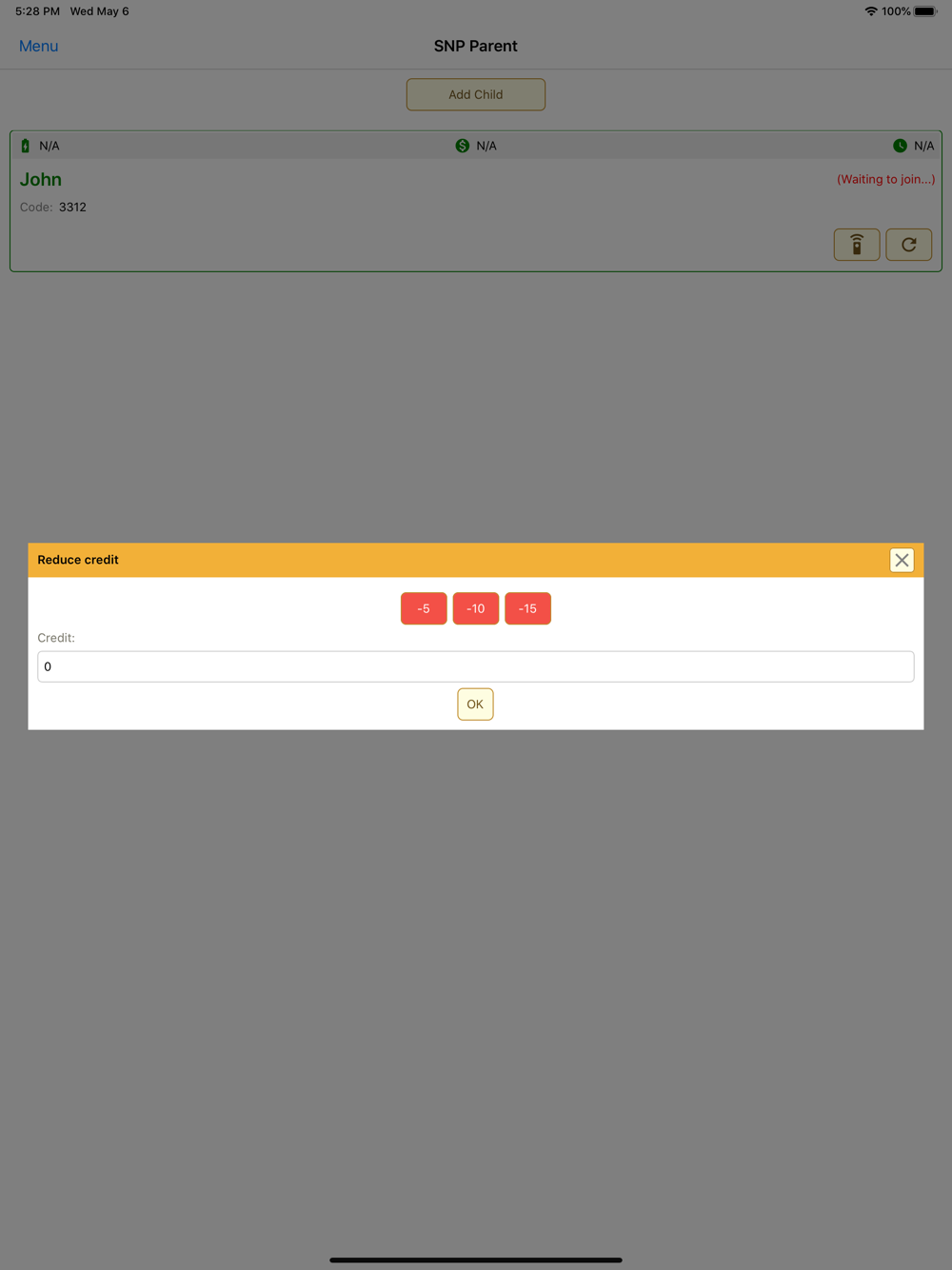Tap the Waiting to join status
952x1270 pixels.
[x=885, y=179]
